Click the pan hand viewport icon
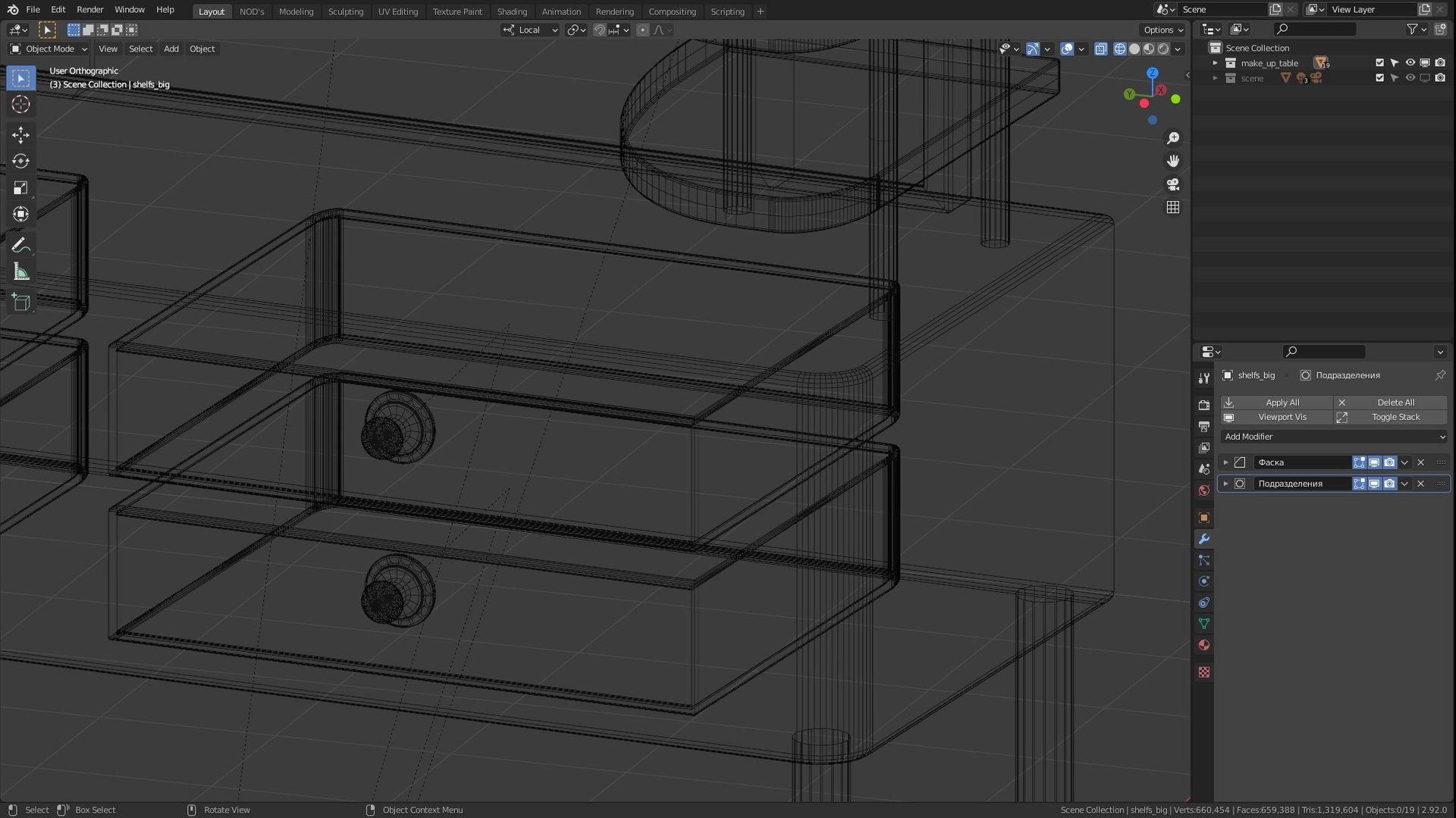This screenshot has width=1456, height=818. pos(1173,161)
